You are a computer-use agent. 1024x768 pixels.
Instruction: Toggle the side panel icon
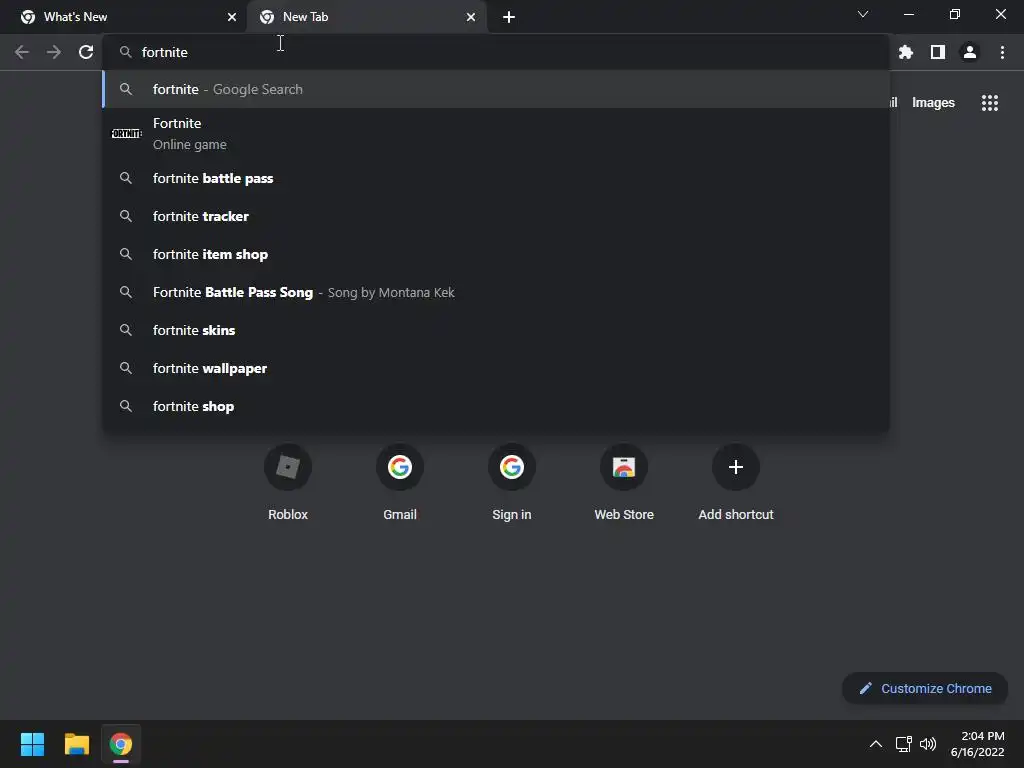tap(937, 52)
